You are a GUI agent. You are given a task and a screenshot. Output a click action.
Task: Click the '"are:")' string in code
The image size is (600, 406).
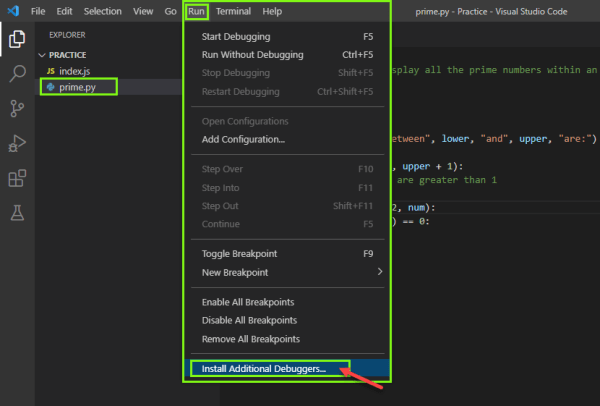[577, 139]
